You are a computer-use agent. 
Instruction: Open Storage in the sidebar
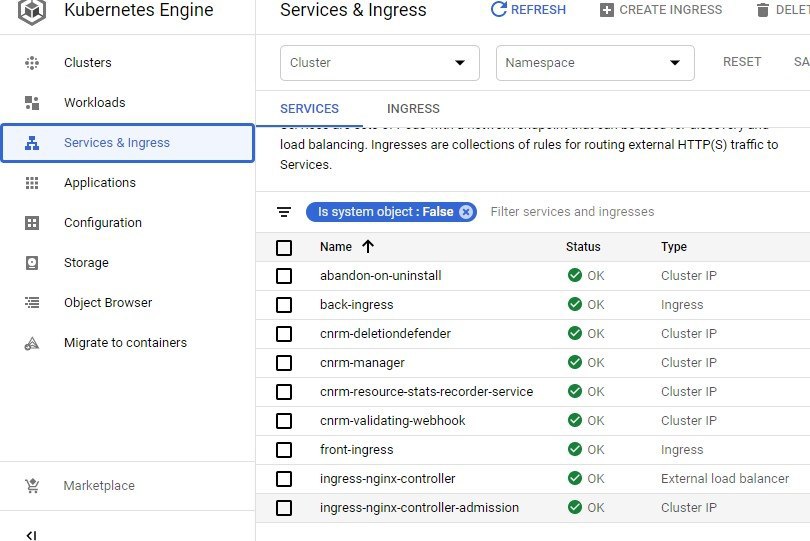[86, 263]
